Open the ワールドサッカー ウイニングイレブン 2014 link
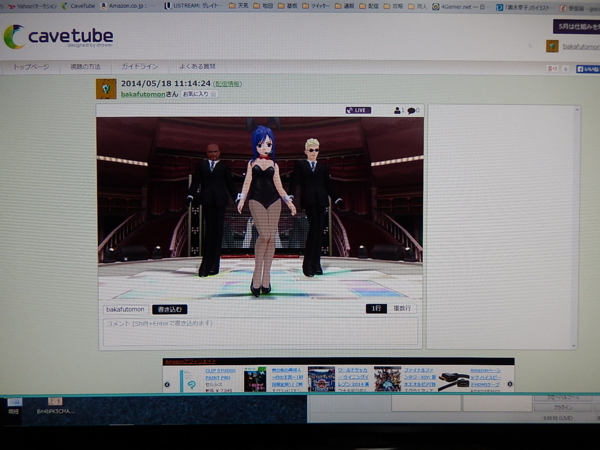The width and height of the screenshot is (600, 450). point(353,377)
